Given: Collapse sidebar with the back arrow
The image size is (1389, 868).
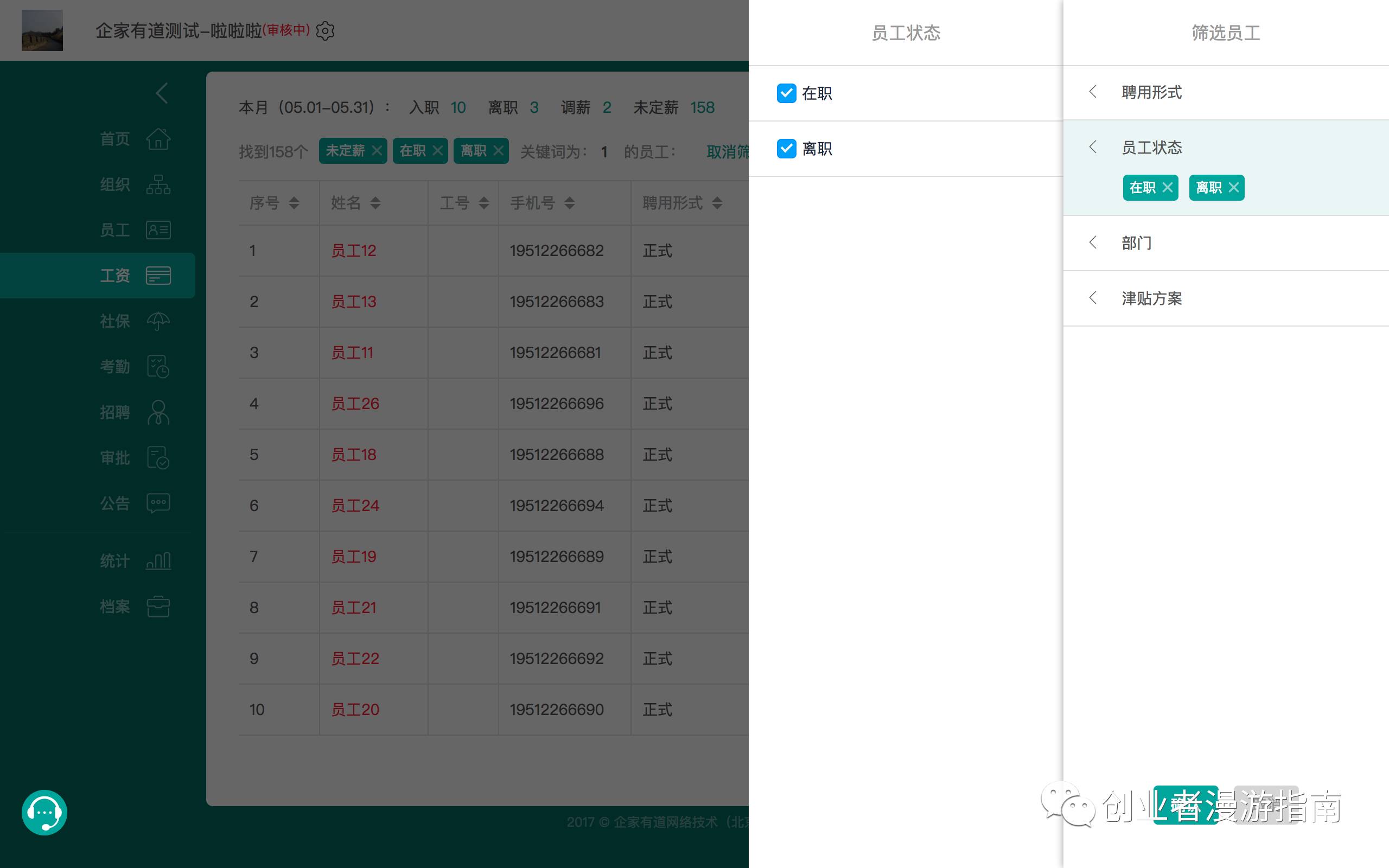Looking at the screenshot, I should (162, 93).
